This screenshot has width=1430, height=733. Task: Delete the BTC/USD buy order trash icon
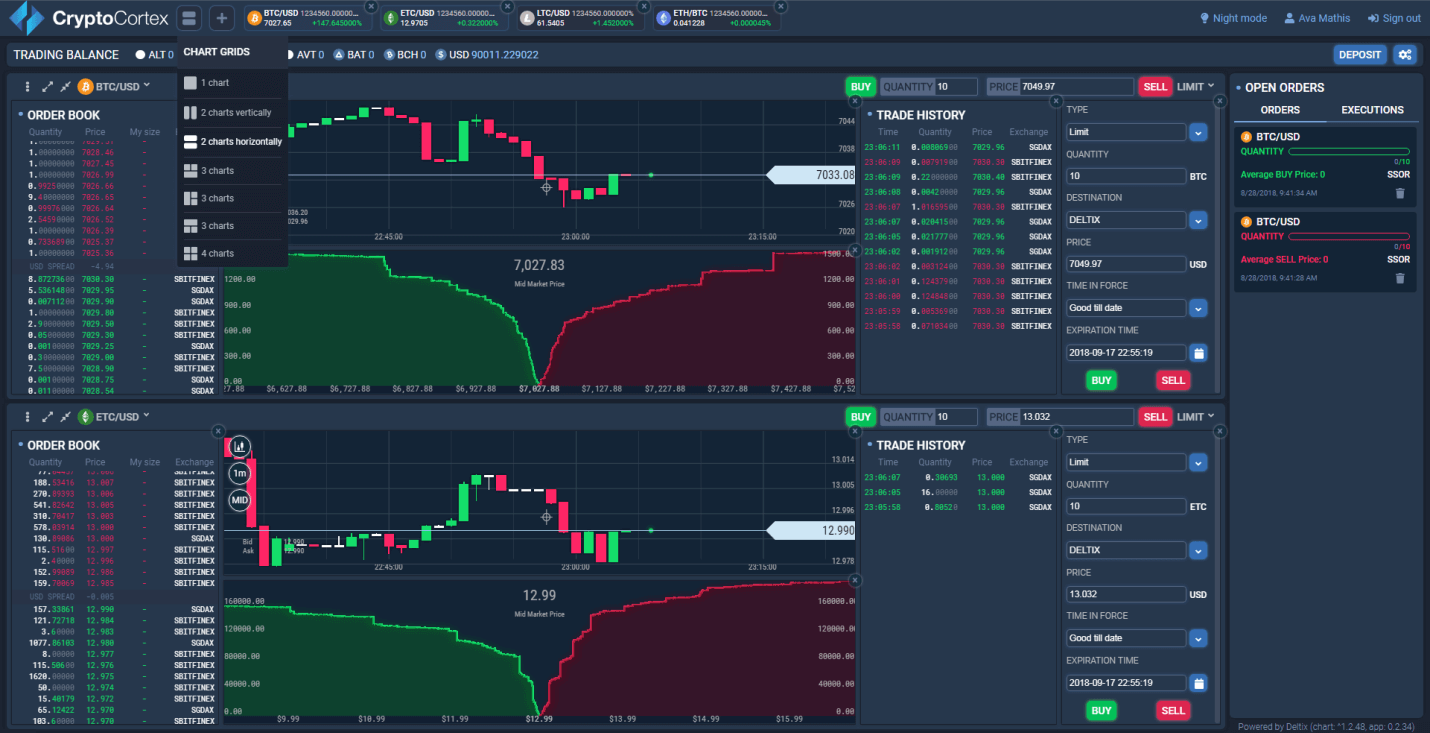tap(1400, 193)
